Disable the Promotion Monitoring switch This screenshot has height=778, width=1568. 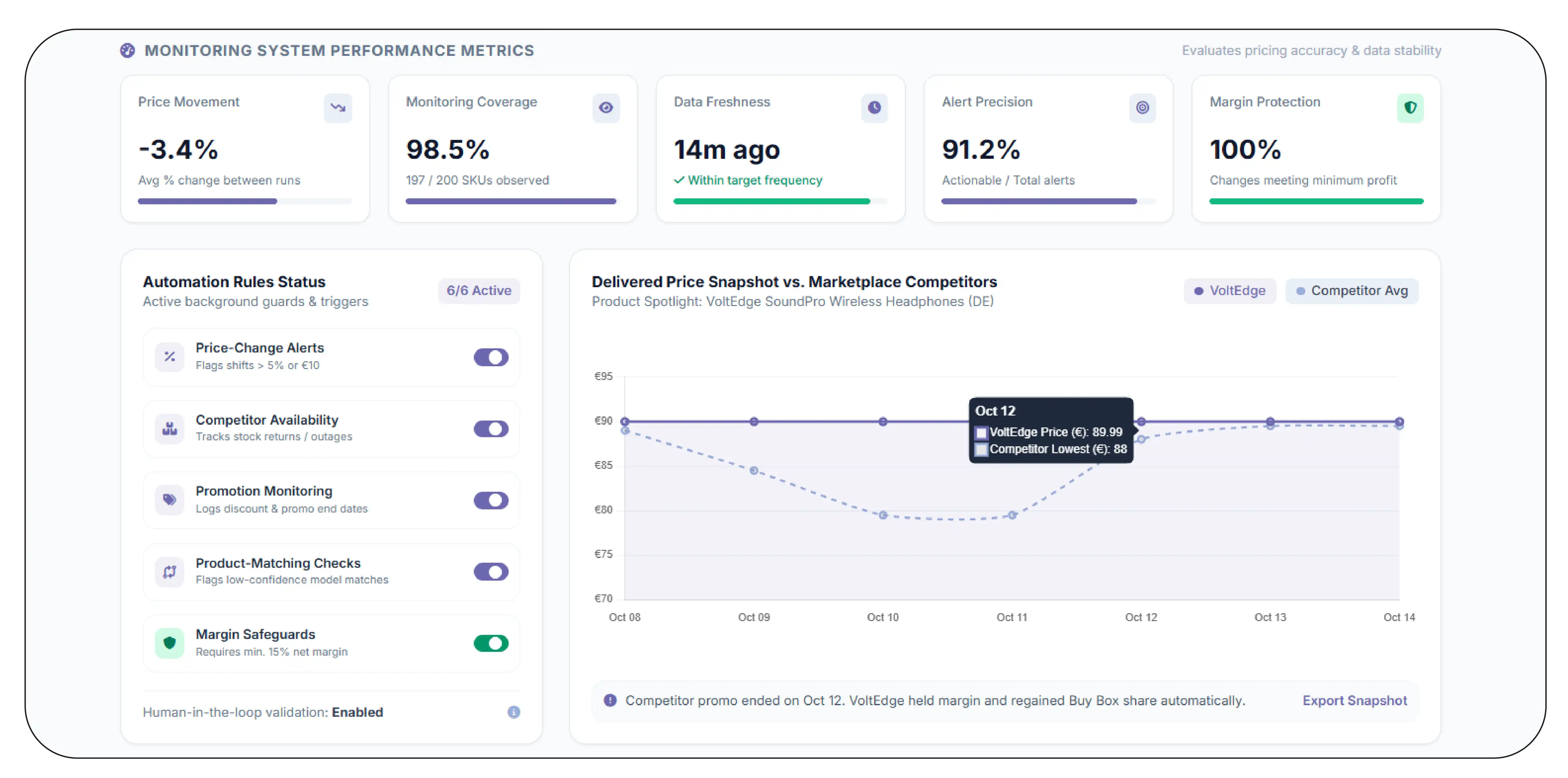coord(491,500)
